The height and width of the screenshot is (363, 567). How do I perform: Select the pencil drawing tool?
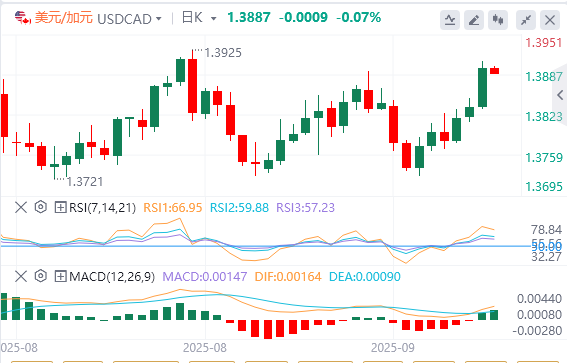tap(474, 20)
